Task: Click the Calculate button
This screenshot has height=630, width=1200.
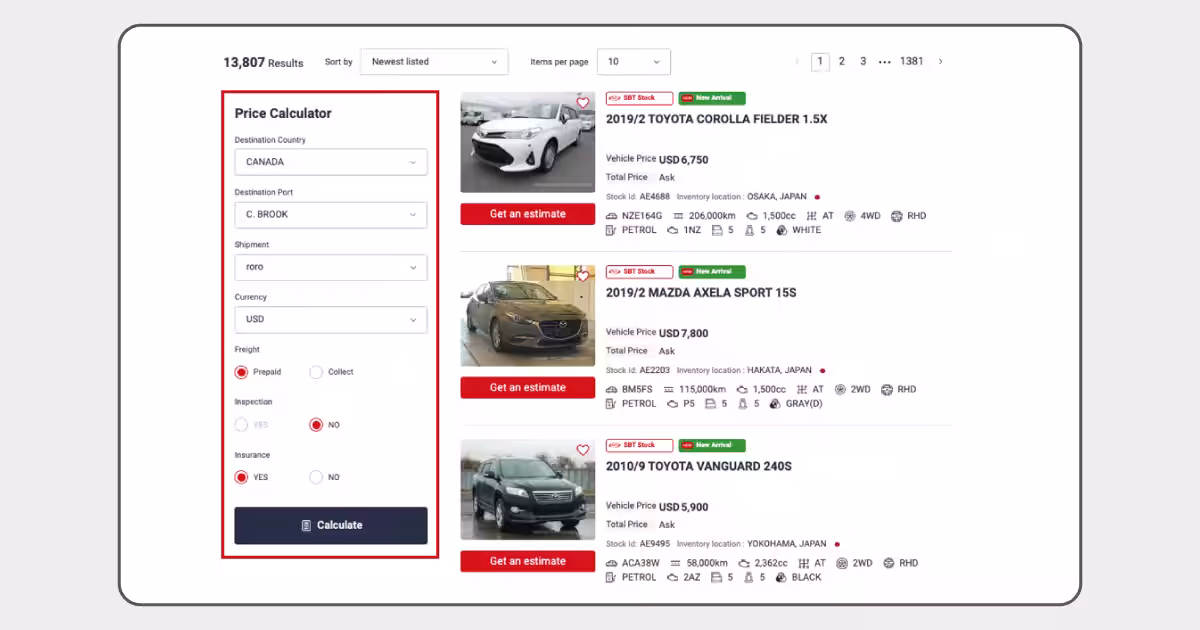Action: [x=331, y=525]
